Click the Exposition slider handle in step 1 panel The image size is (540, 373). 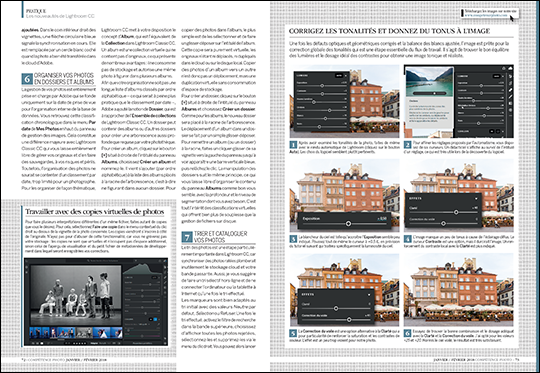coord(322,86)
